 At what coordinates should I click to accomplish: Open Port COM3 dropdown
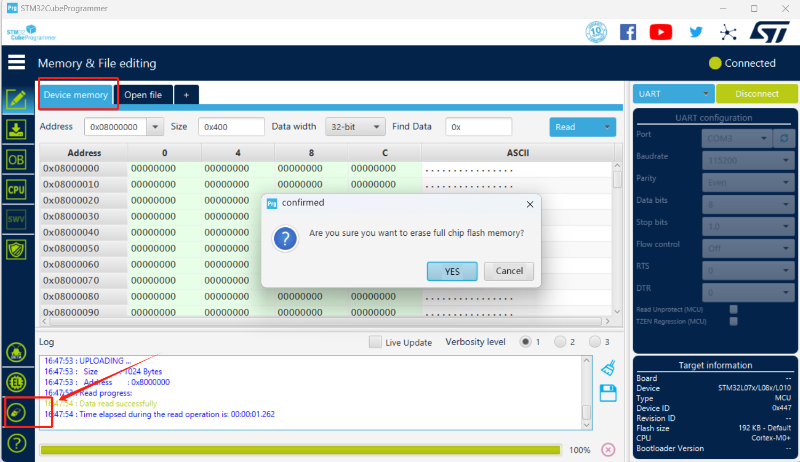tap(737, 138)
